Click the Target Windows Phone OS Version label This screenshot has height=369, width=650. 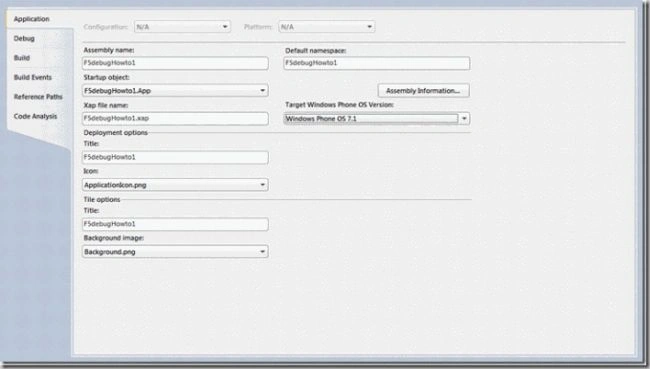click(340, 105)
